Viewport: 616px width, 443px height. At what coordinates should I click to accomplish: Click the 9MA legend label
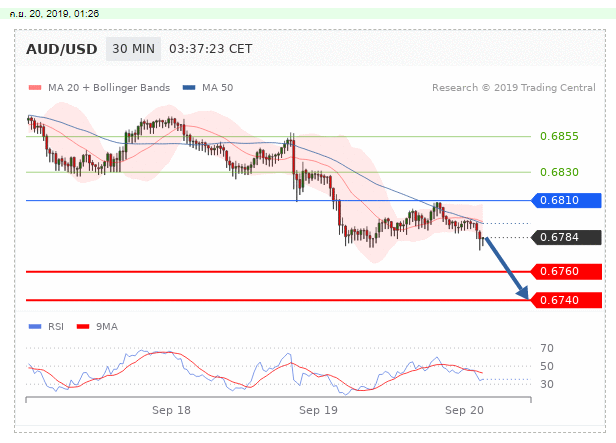point(107,327)
